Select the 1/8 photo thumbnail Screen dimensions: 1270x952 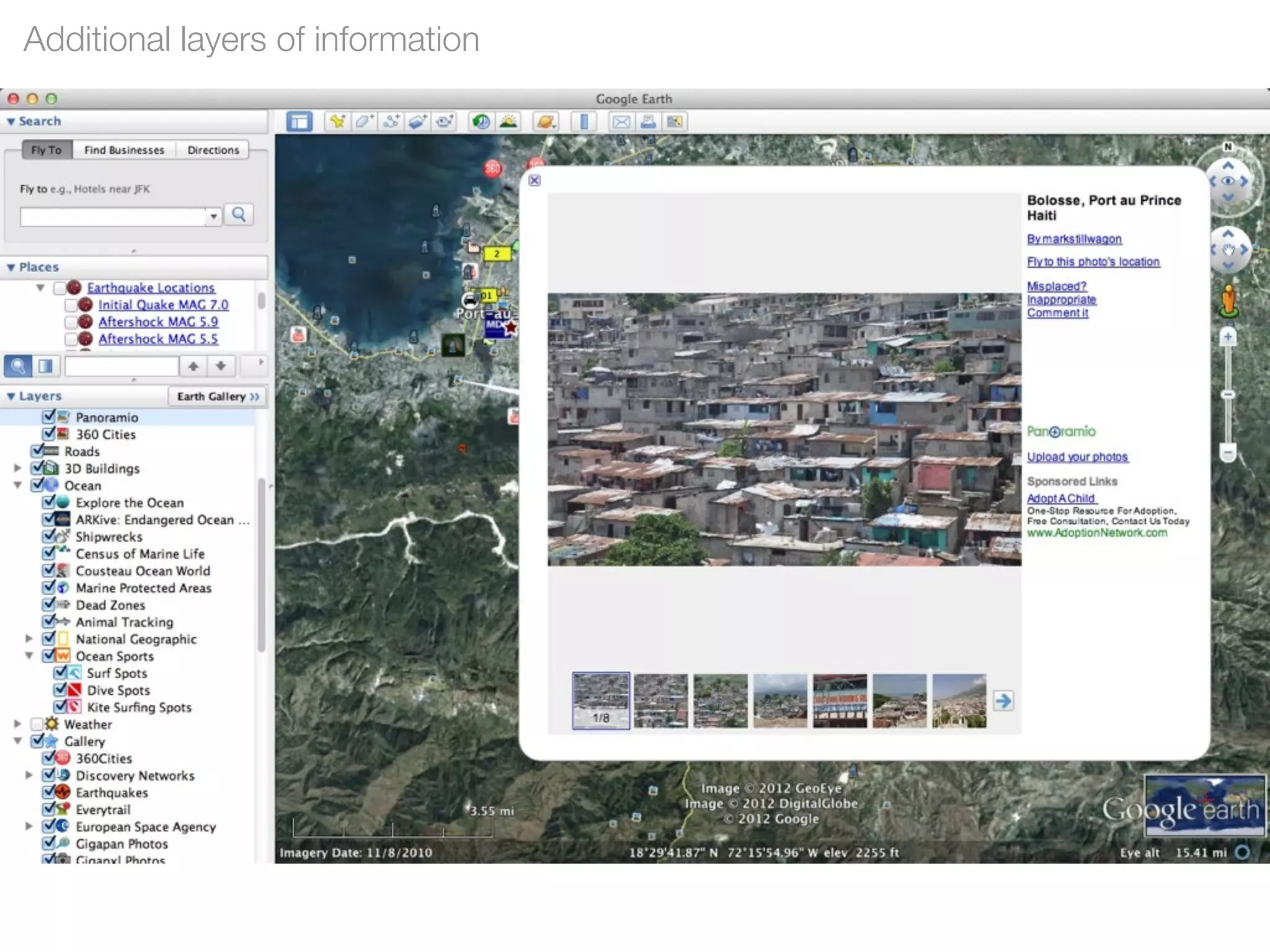(601, 700)
